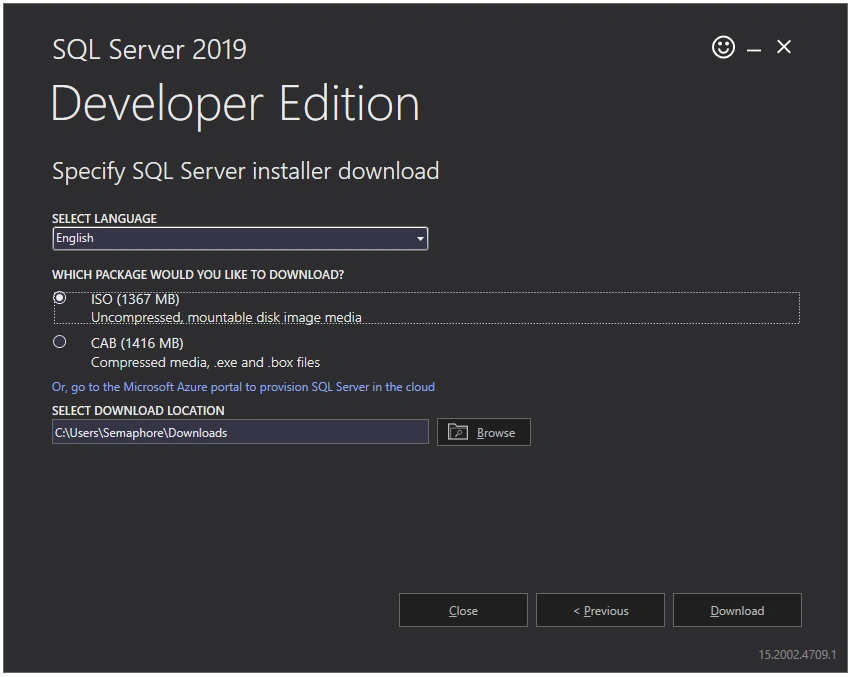Screen dimensions: 851x677
Task: Click the version number 15.2002.4709.1
Action: click(797, 655)
